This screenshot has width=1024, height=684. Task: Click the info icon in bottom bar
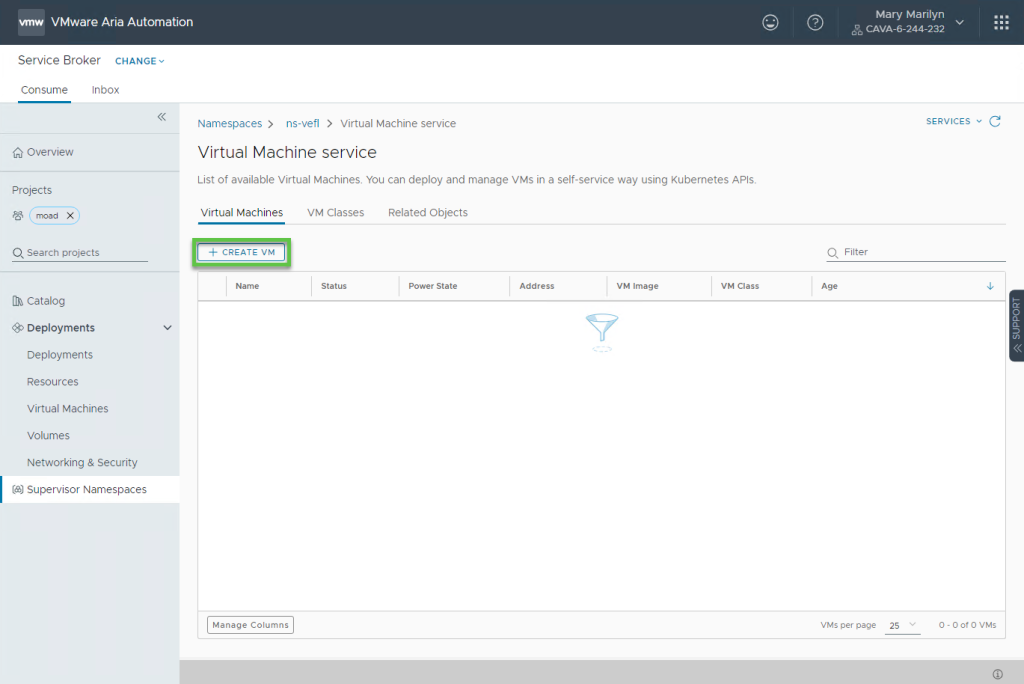coord(997,674)
